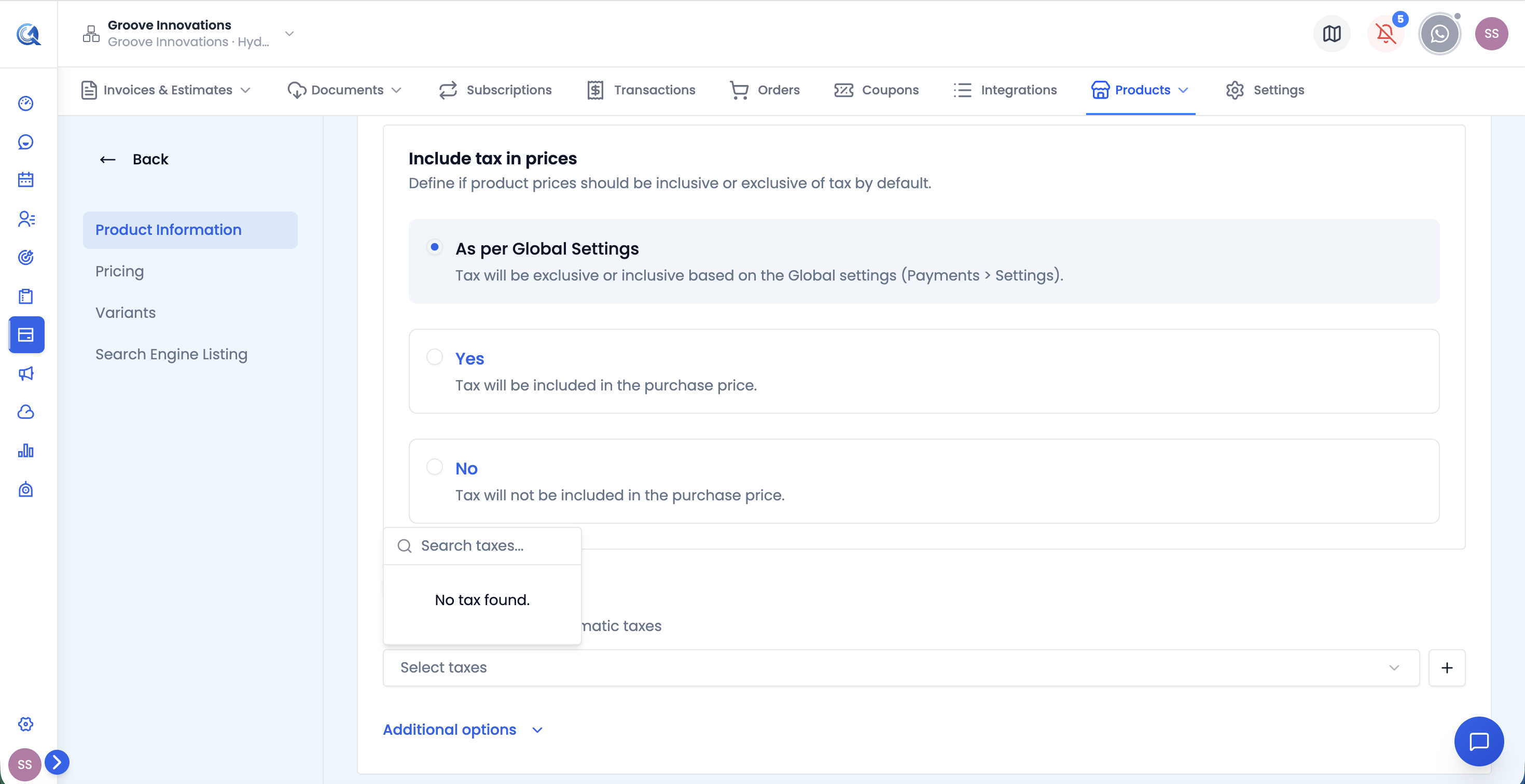Screen dimensions: 1525x784
Task: Open the WhatsApp icon in header
Action: coord(1439,34)
